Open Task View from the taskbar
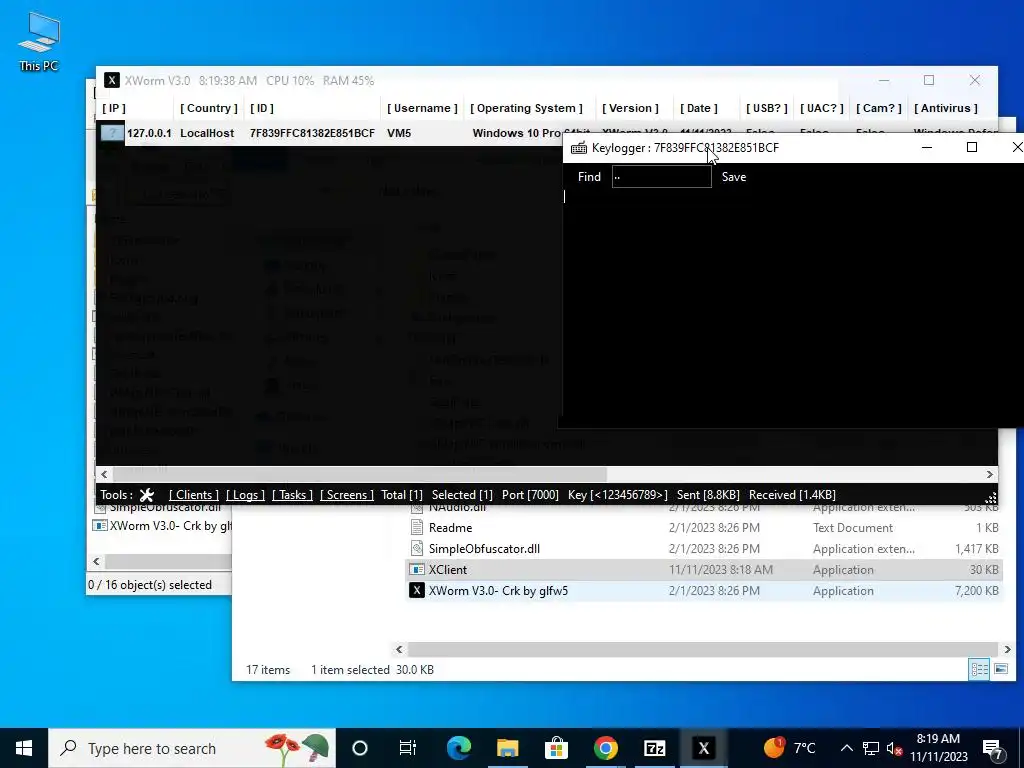 tap(408, 748)
